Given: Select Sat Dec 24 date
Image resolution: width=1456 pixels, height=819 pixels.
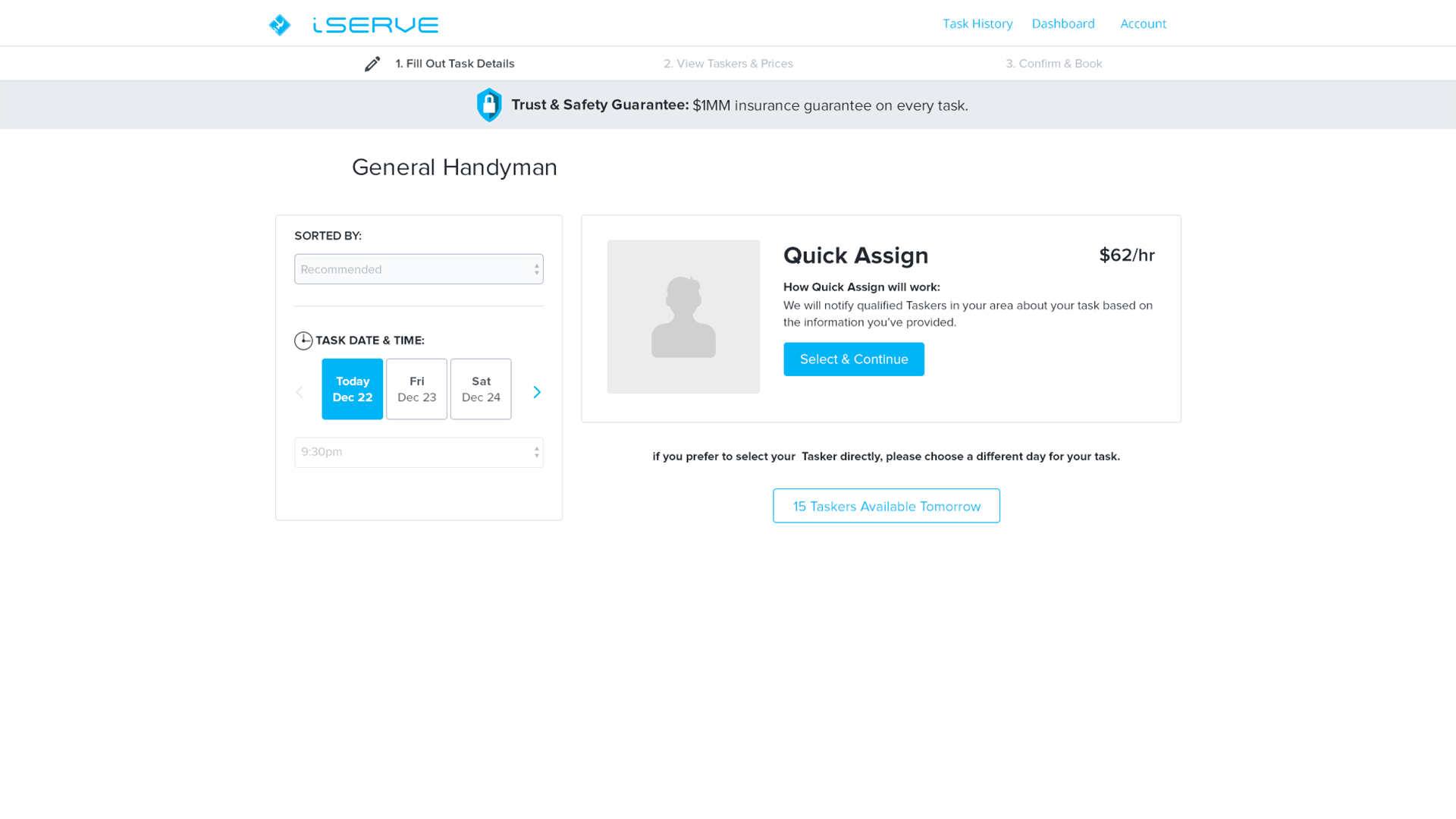Looking at the screenshot, I should click(x=481, y=389).
